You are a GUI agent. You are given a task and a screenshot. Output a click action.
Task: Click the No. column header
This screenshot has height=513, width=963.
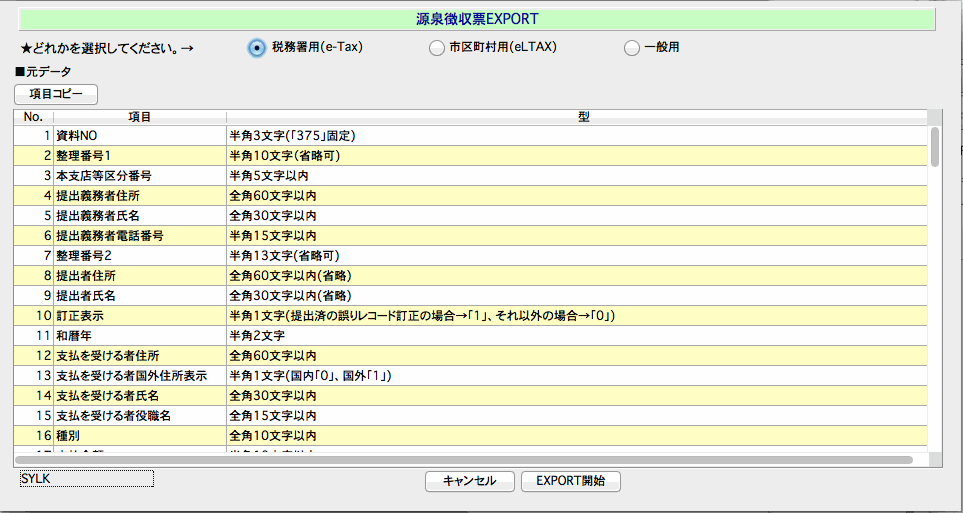(x=33, y=117)
